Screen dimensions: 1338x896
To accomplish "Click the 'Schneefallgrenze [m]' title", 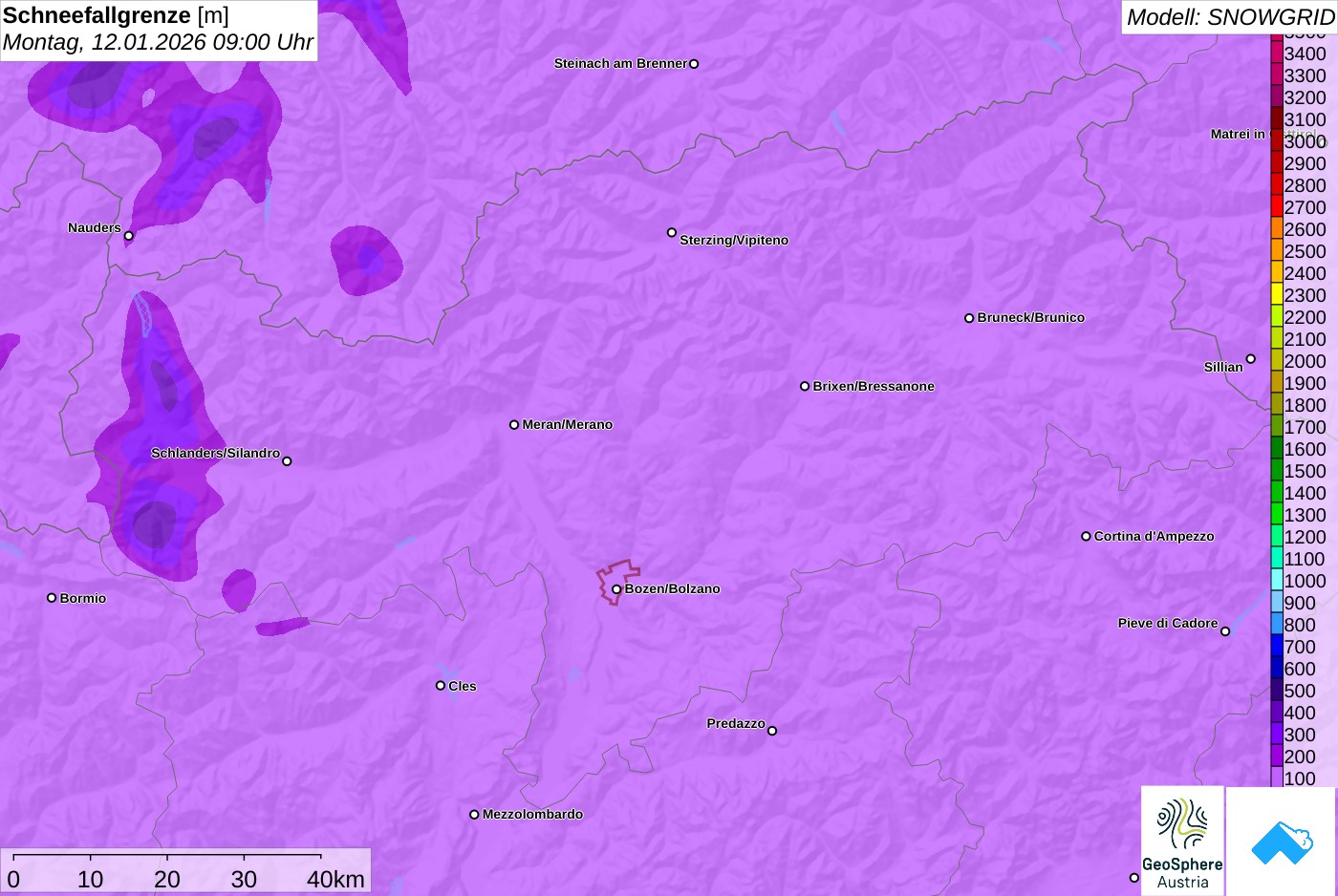I will click(x=116, y=15).
